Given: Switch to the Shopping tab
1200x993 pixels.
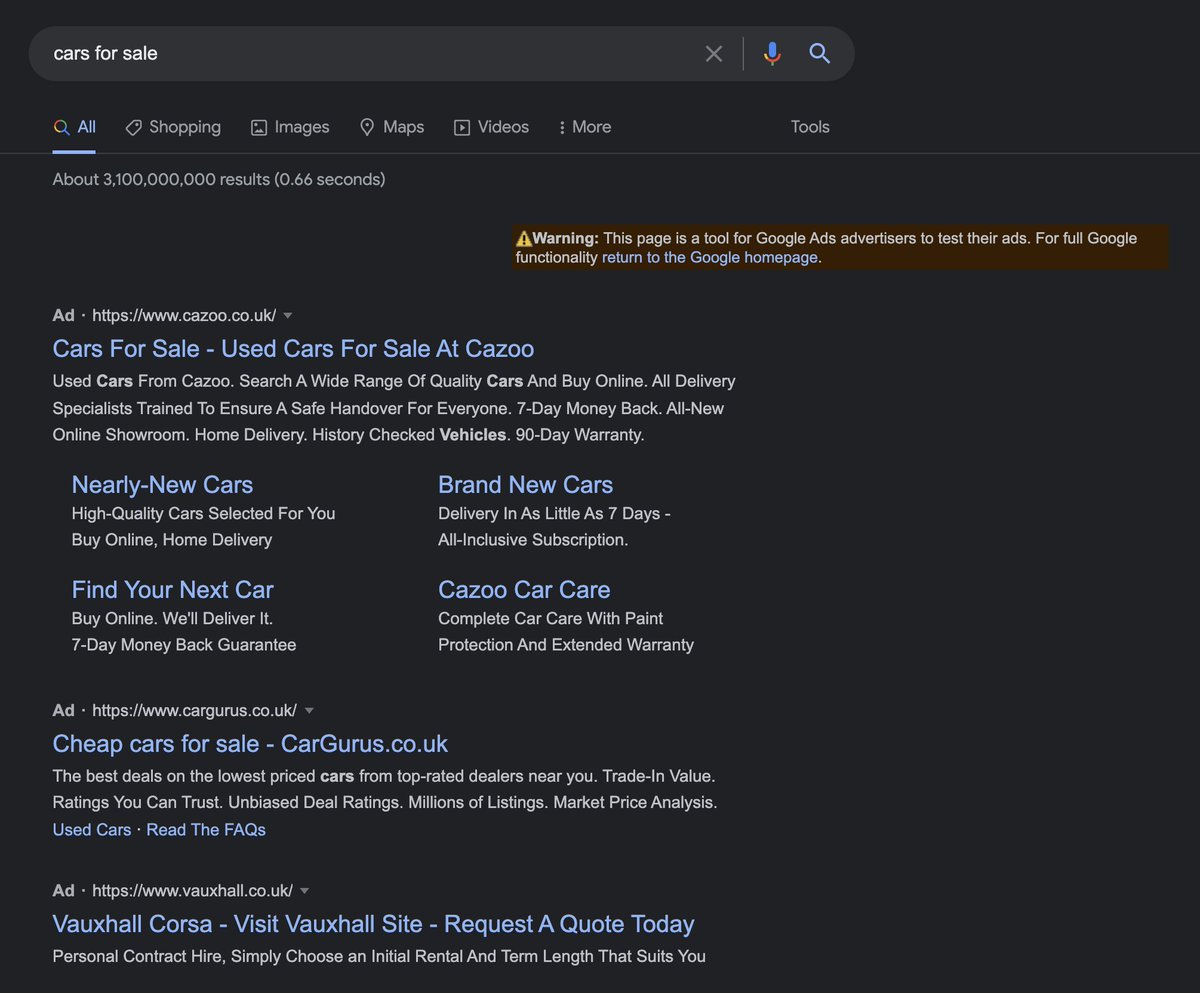Looking at the screenshot, I should click(173, 127).
